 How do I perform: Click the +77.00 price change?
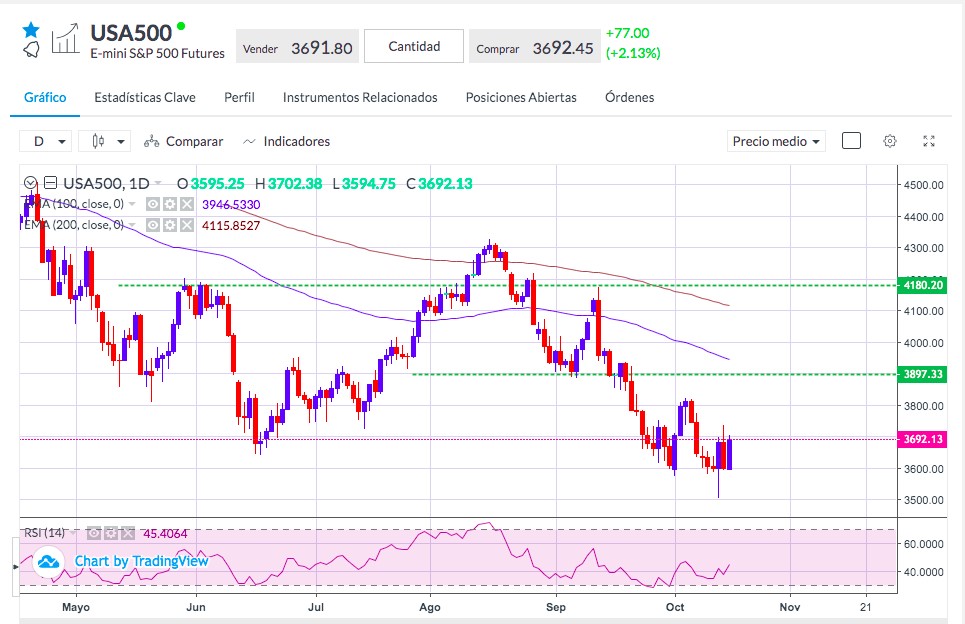(627, 33)
